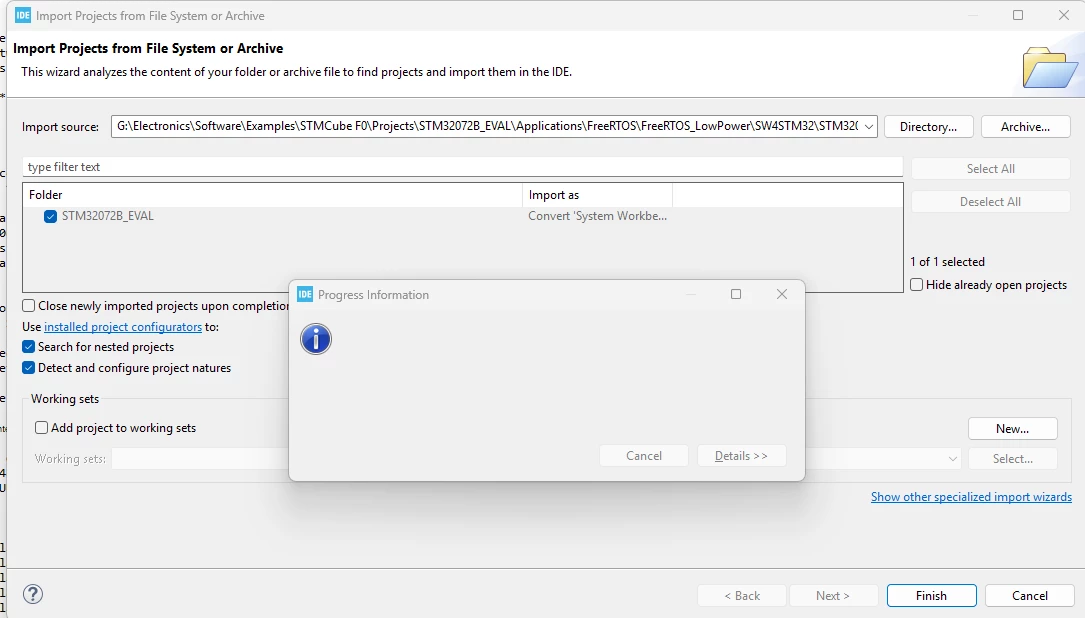Expand Details in Progress Information dialog
Viewport: 1085px width, 618px height.
pyautogui.click(x=741, y=455)
